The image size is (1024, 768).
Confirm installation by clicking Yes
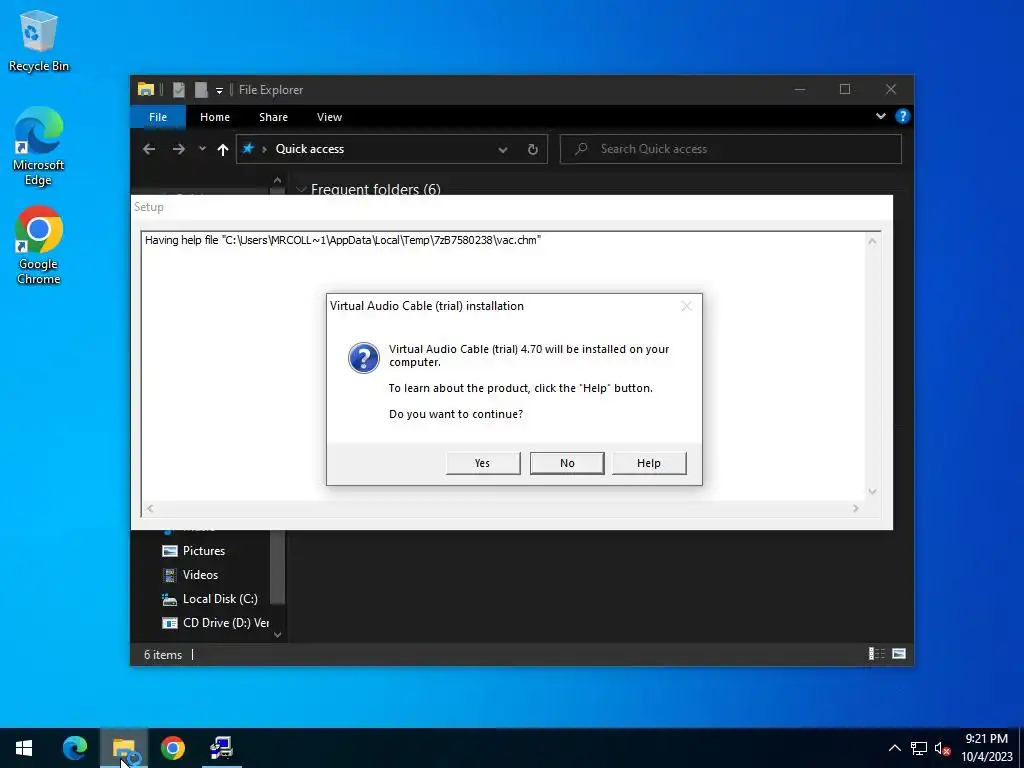pos(483,463)
